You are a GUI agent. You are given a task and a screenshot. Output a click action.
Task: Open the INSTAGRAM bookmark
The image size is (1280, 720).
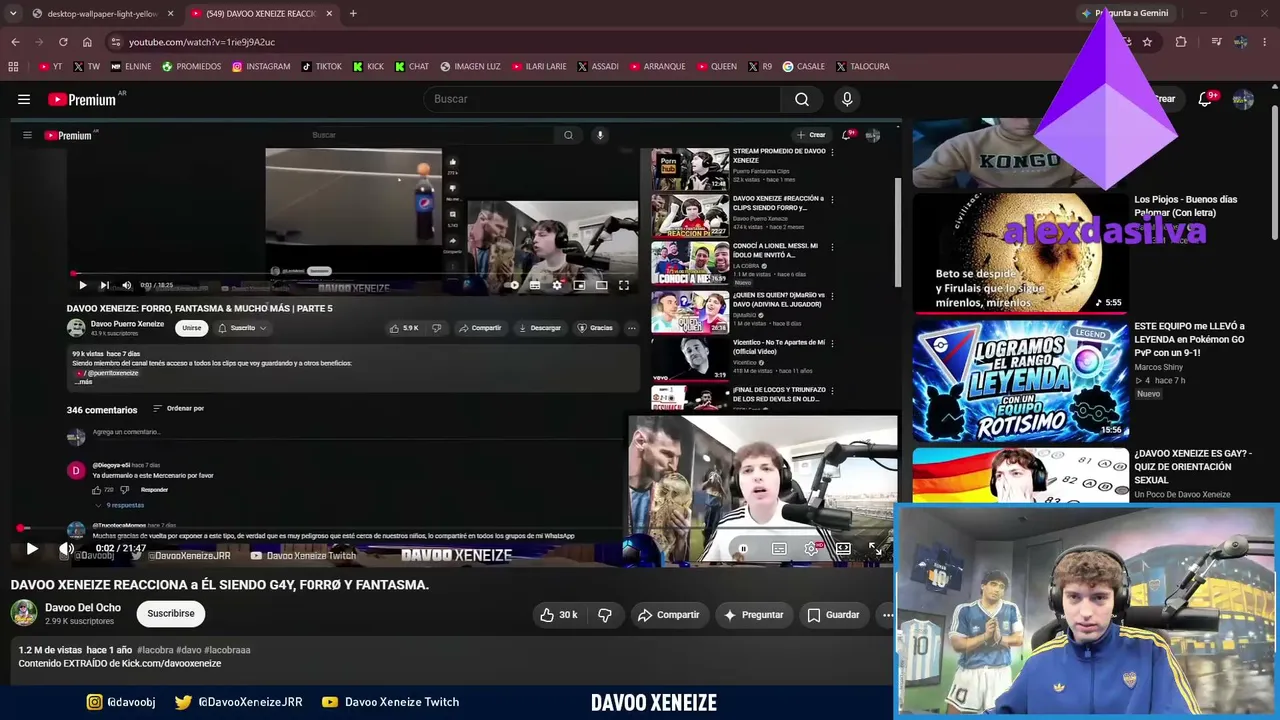(x=261, y=67)
